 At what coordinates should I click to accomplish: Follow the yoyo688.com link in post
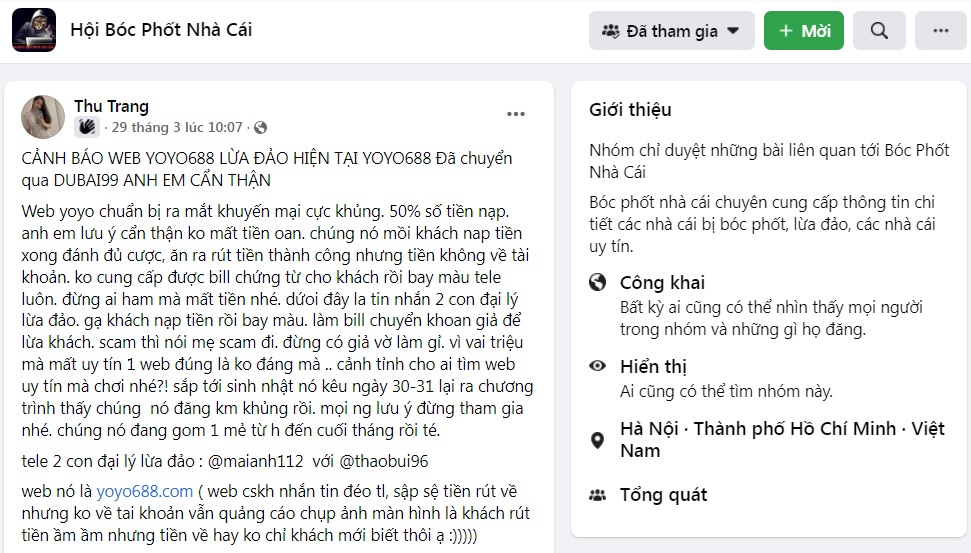[x=144, y=491]
